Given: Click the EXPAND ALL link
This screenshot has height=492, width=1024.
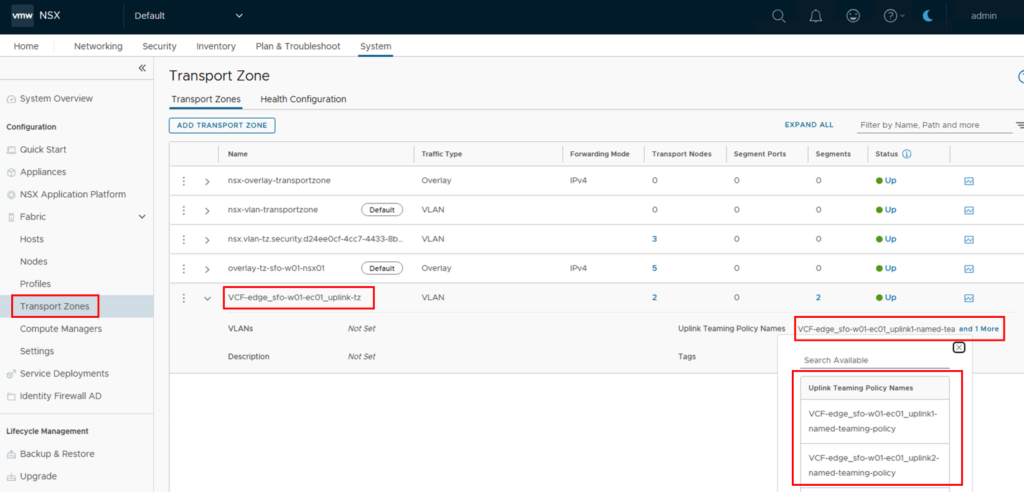Looking at the screenshot, I should (809, 125).
